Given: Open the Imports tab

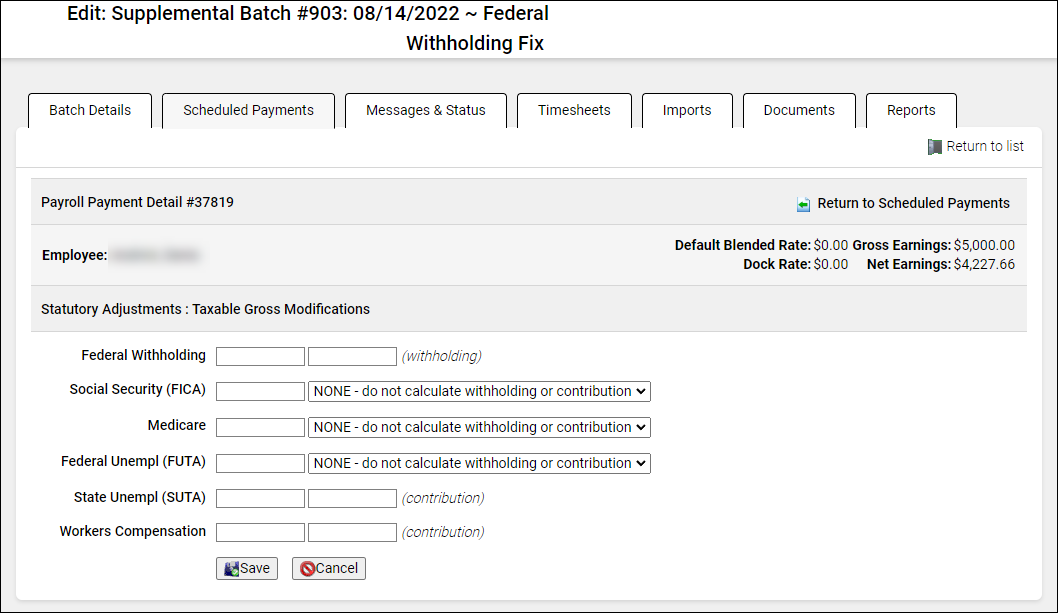Looking at the screenshot, I should point(687,110).
